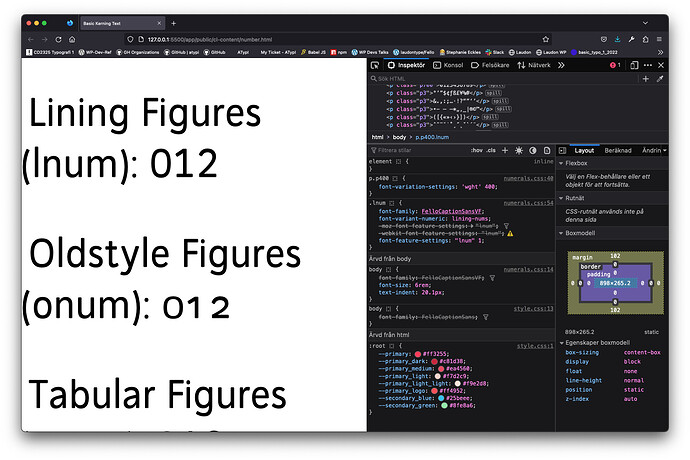Image resolution: width=690 pixels, height=460 pixels.
Task: Open the Nätverk tab
Action: (537, 65)
